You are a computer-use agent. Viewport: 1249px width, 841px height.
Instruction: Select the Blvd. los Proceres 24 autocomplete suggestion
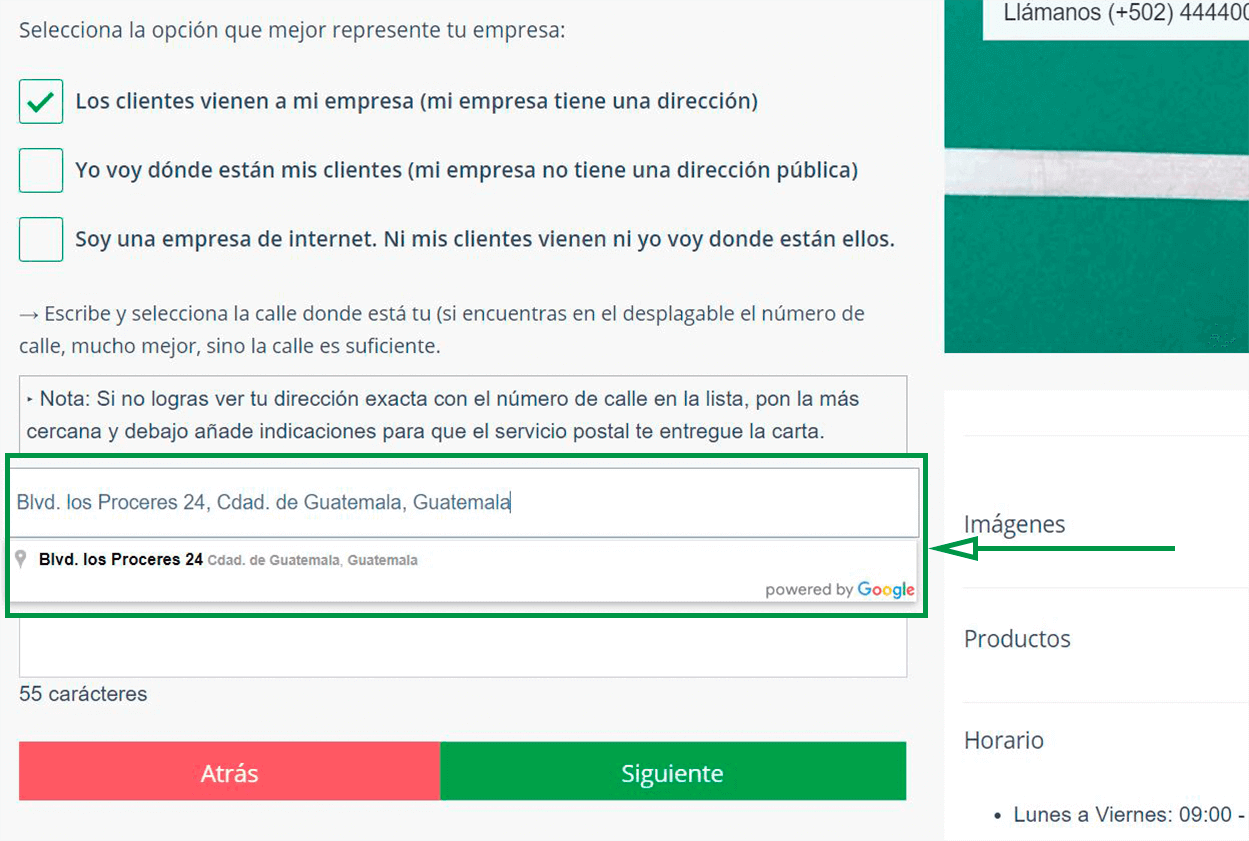coord(464,560)
